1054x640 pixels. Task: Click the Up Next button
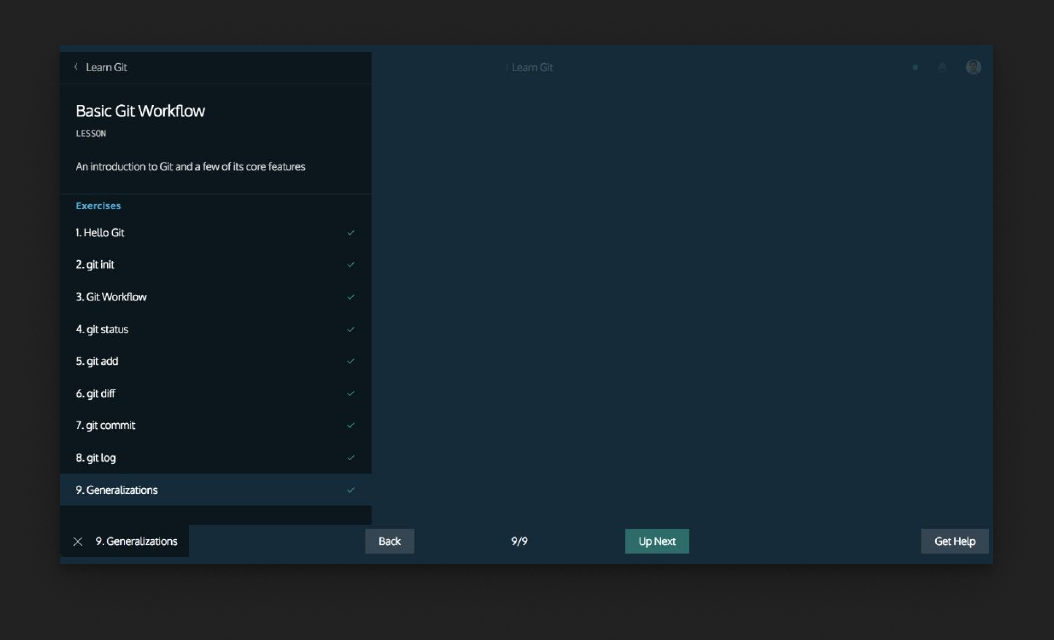[x=657, y=541]
